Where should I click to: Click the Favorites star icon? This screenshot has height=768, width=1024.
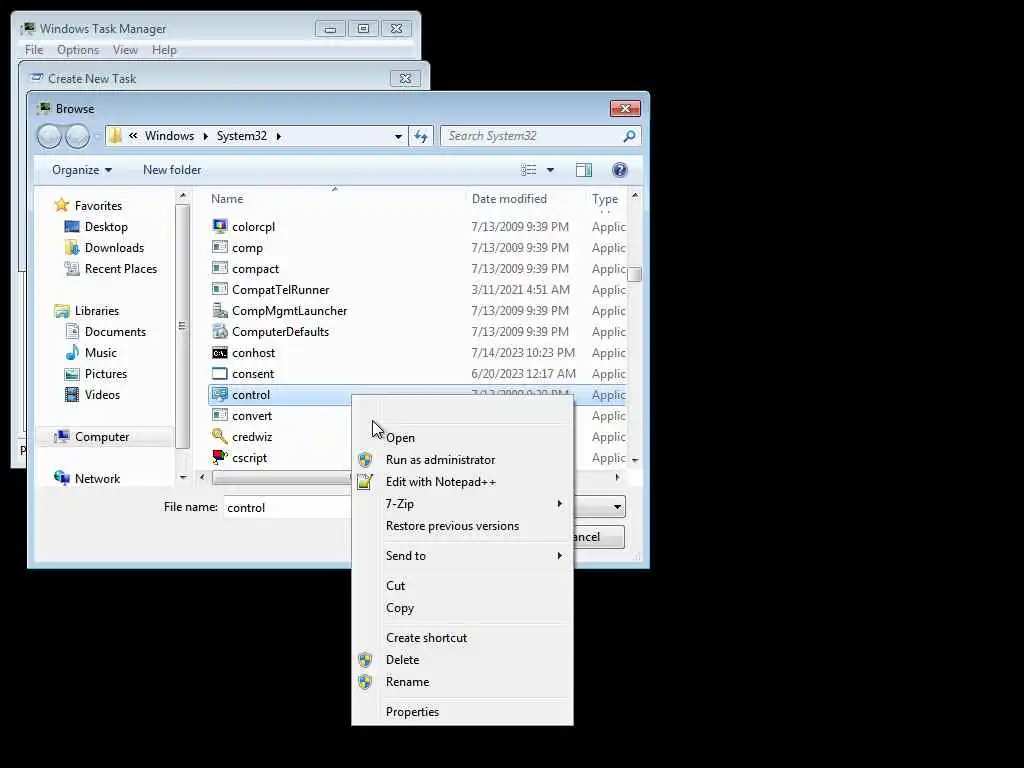[62, 205]
